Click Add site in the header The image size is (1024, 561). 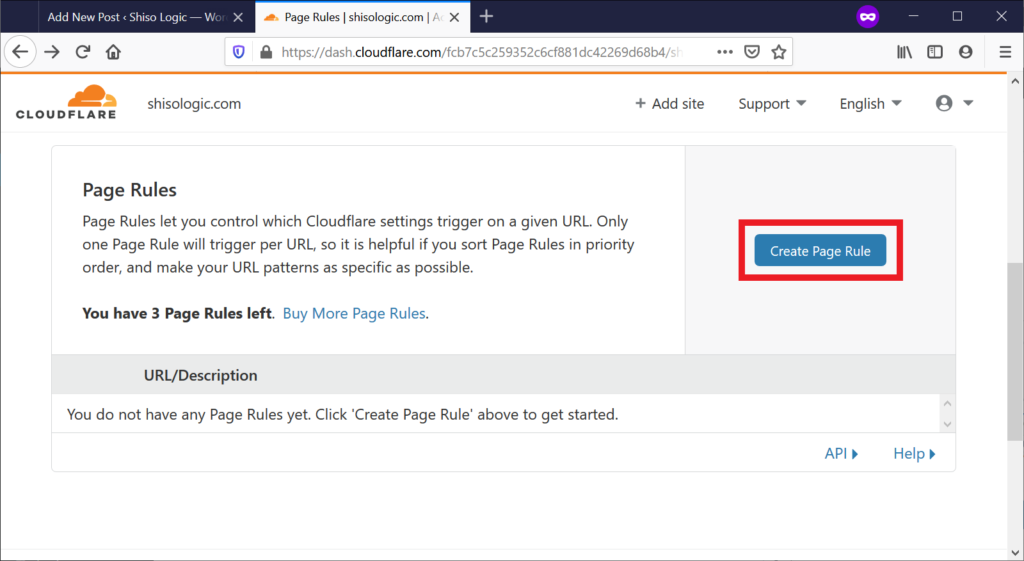669,104
